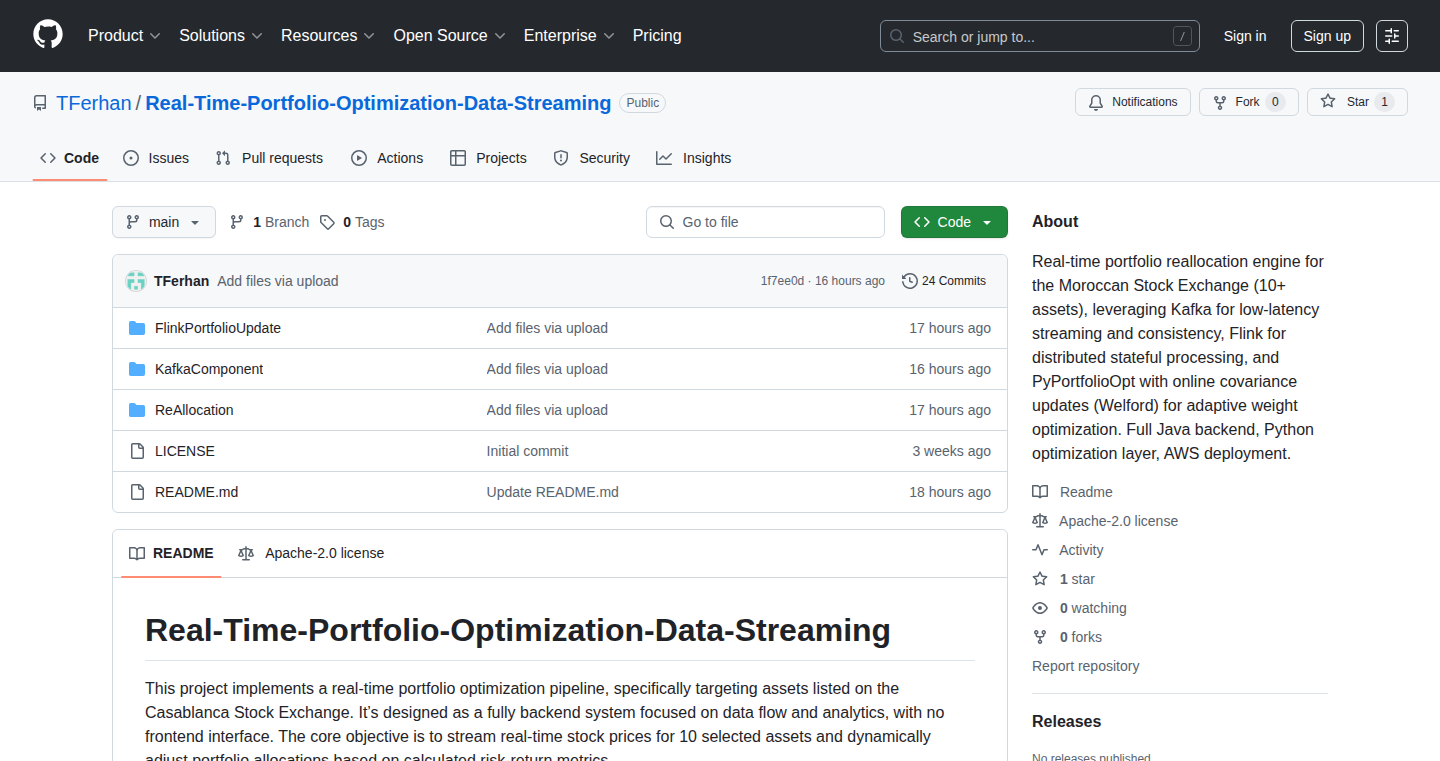Screen dimensions: 1440x761
Task: Expand the Resources menu
Action: (x=328, y=36)
